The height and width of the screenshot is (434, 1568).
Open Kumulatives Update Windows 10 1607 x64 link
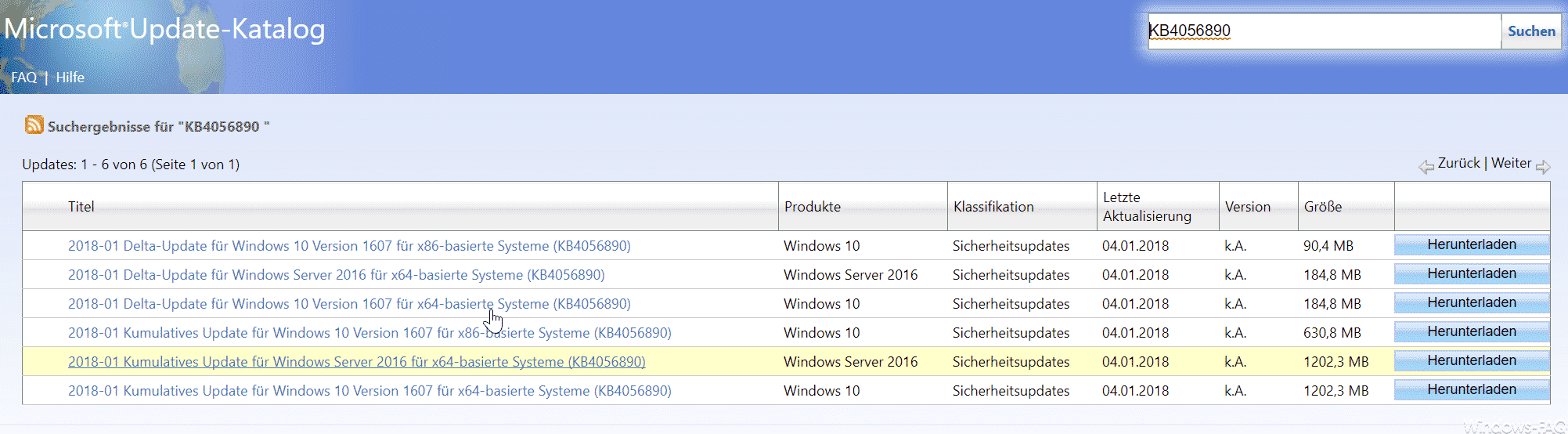(x=369, y=391)
